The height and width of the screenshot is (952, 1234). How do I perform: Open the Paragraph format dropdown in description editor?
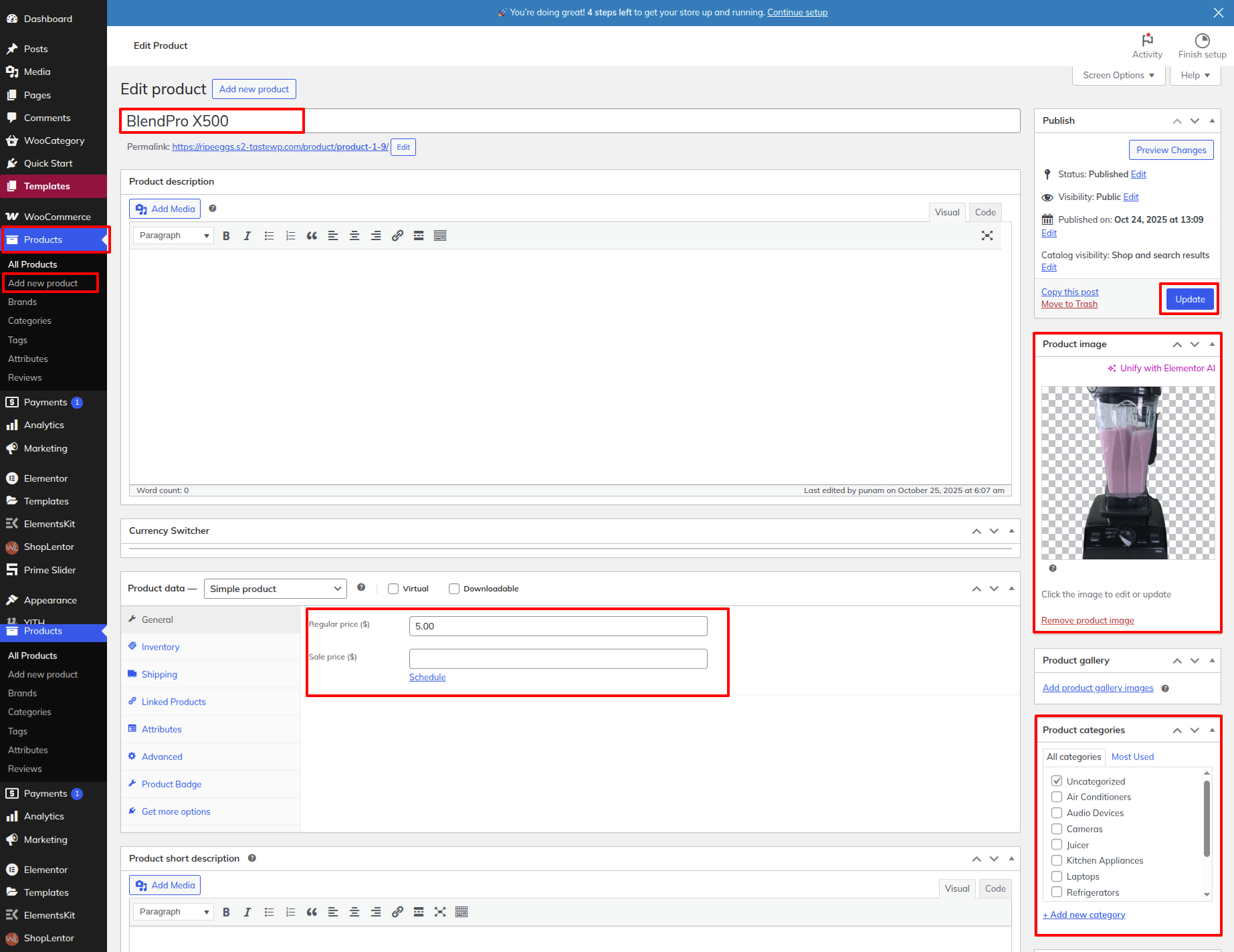pyautogui.click(x=173, y=235)
